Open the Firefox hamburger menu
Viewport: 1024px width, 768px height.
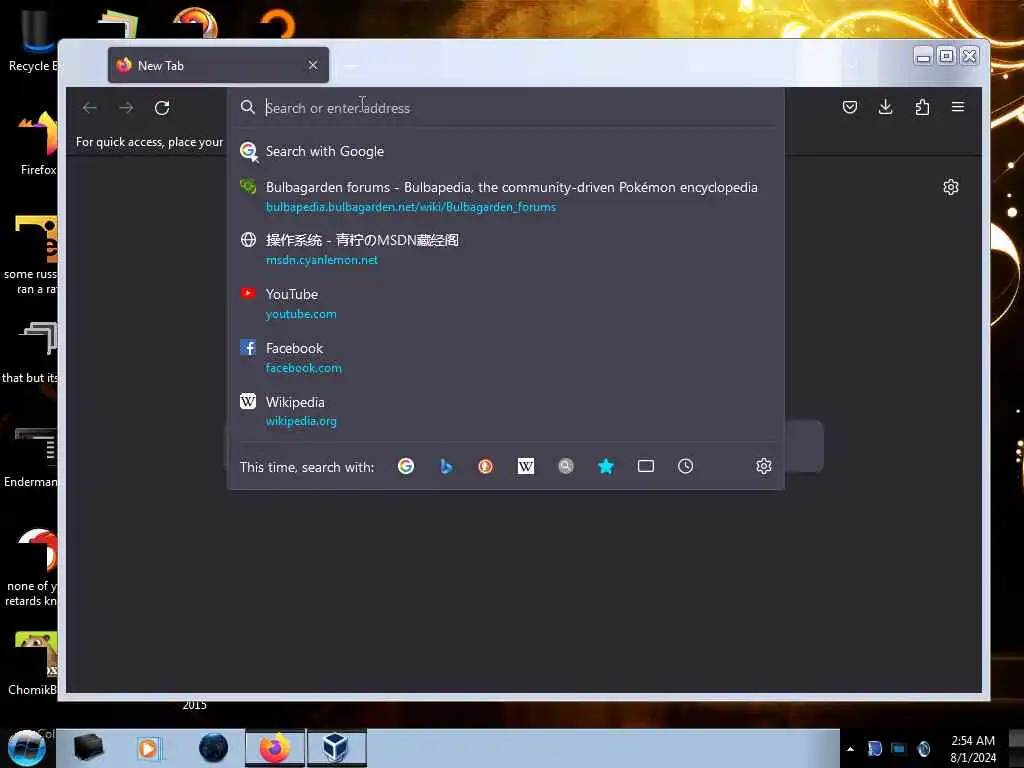click(957, 107)
